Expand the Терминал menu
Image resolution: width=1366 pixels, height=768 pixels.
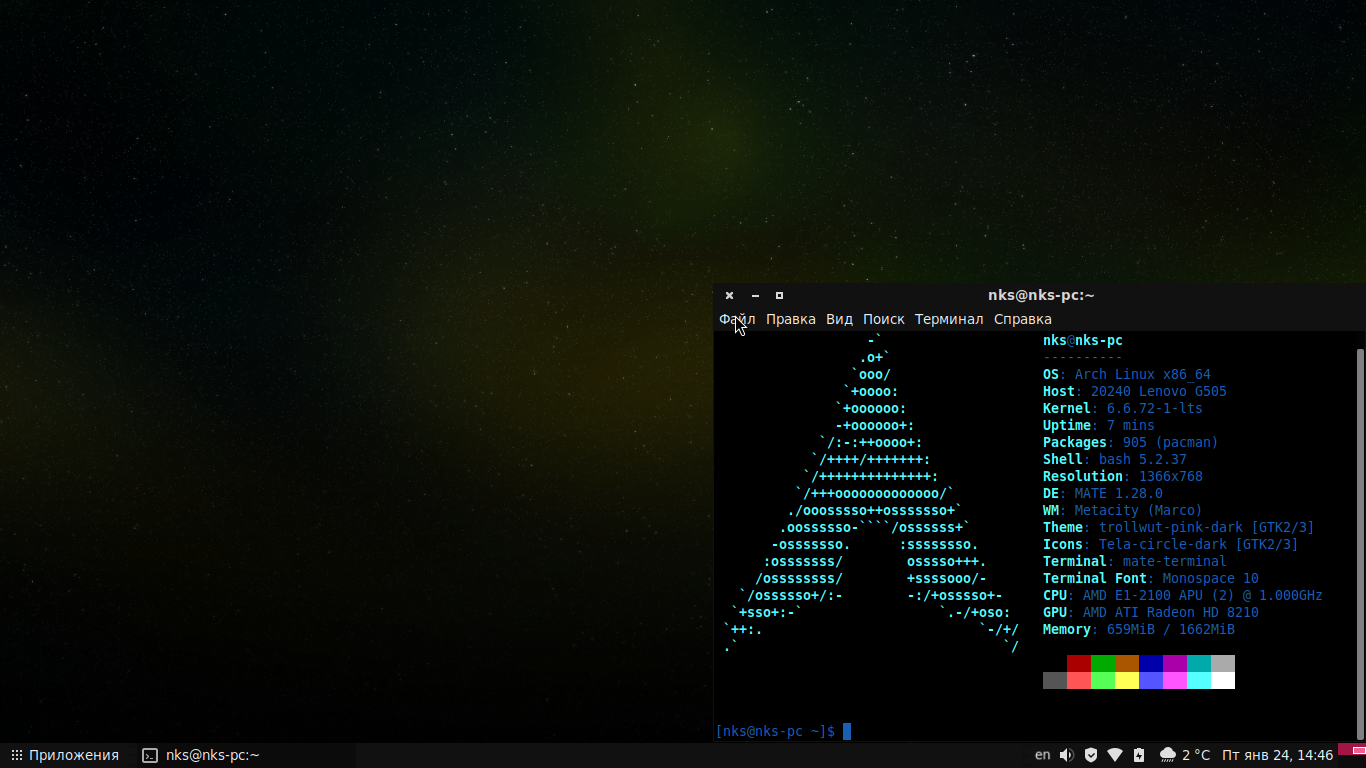pos(949,319)
